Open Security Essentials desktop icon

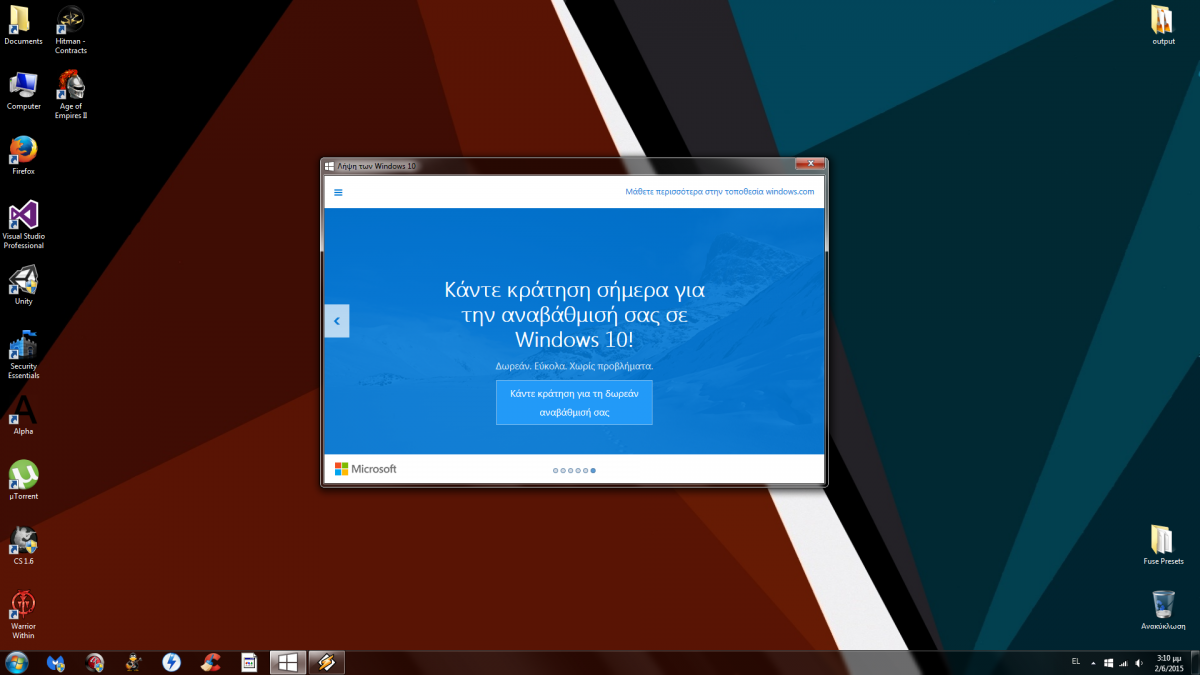point(23,355)
